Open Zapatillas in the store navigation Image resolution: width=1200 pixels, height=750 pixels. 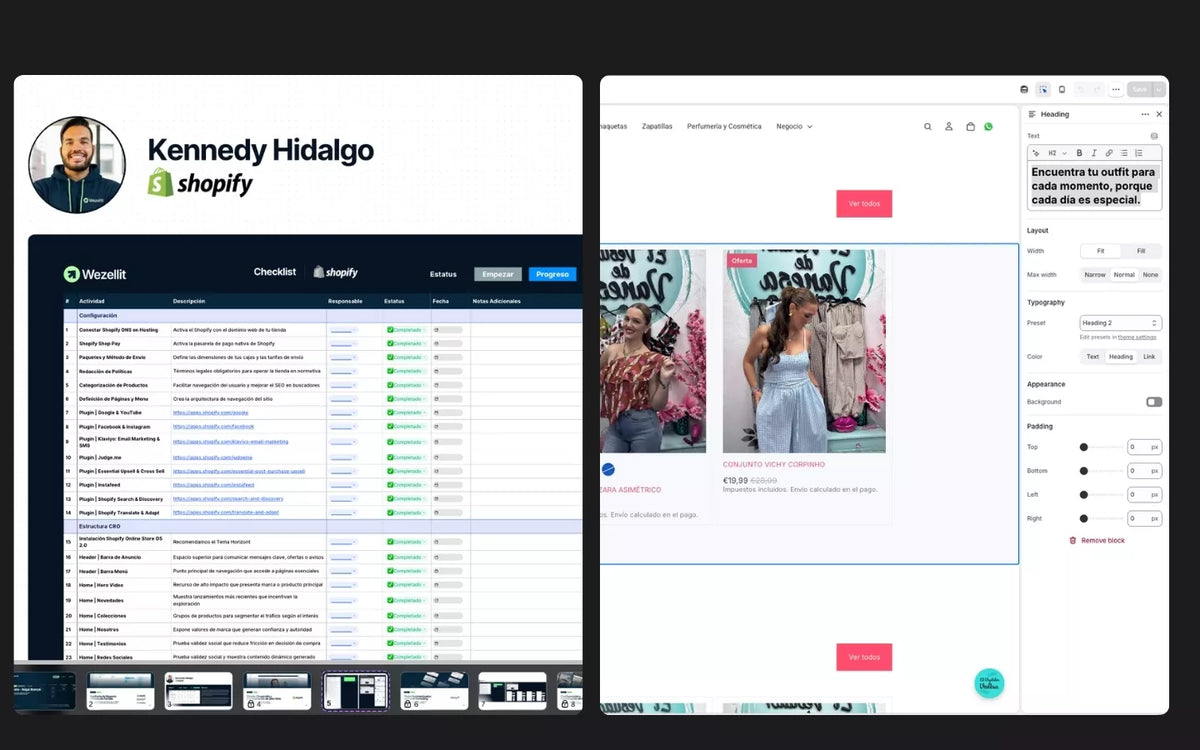click(657, 127)
